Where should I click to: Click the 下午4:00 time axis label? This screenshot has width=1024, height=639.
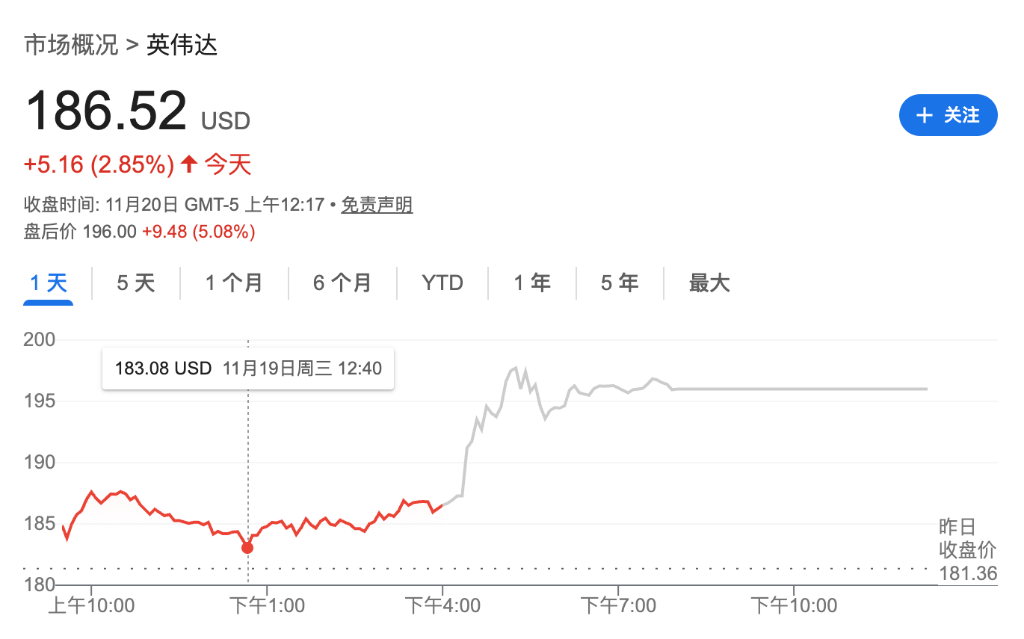(x=442, y=605)
